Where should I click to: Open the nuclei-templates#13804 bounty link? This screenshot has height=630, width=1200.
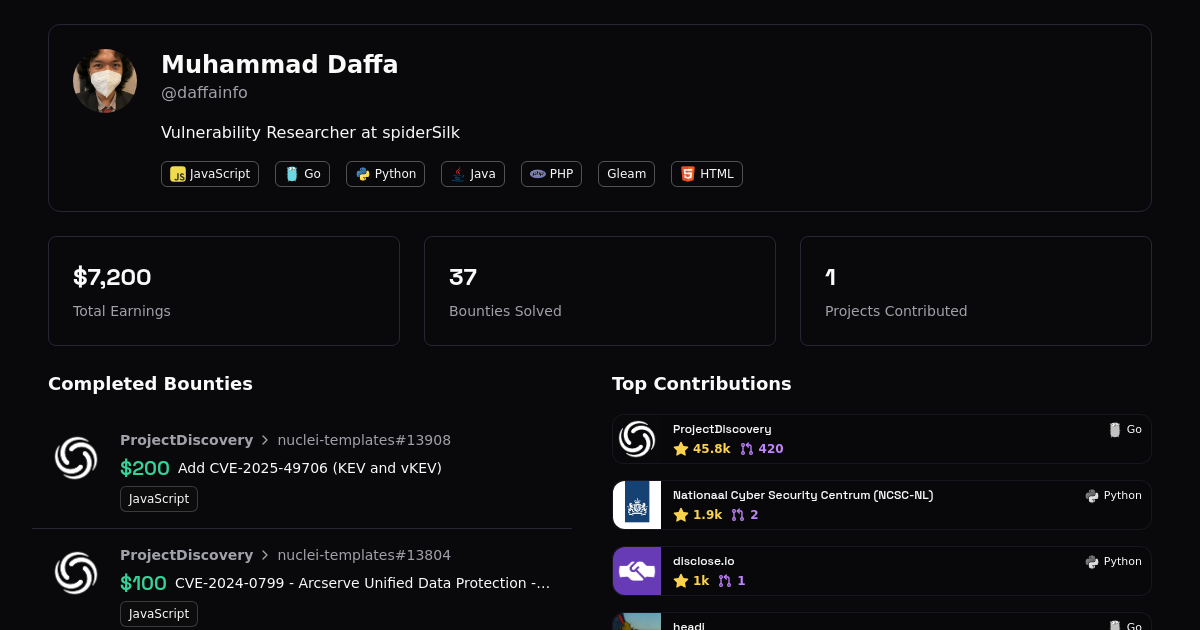(x=364, y=555)
